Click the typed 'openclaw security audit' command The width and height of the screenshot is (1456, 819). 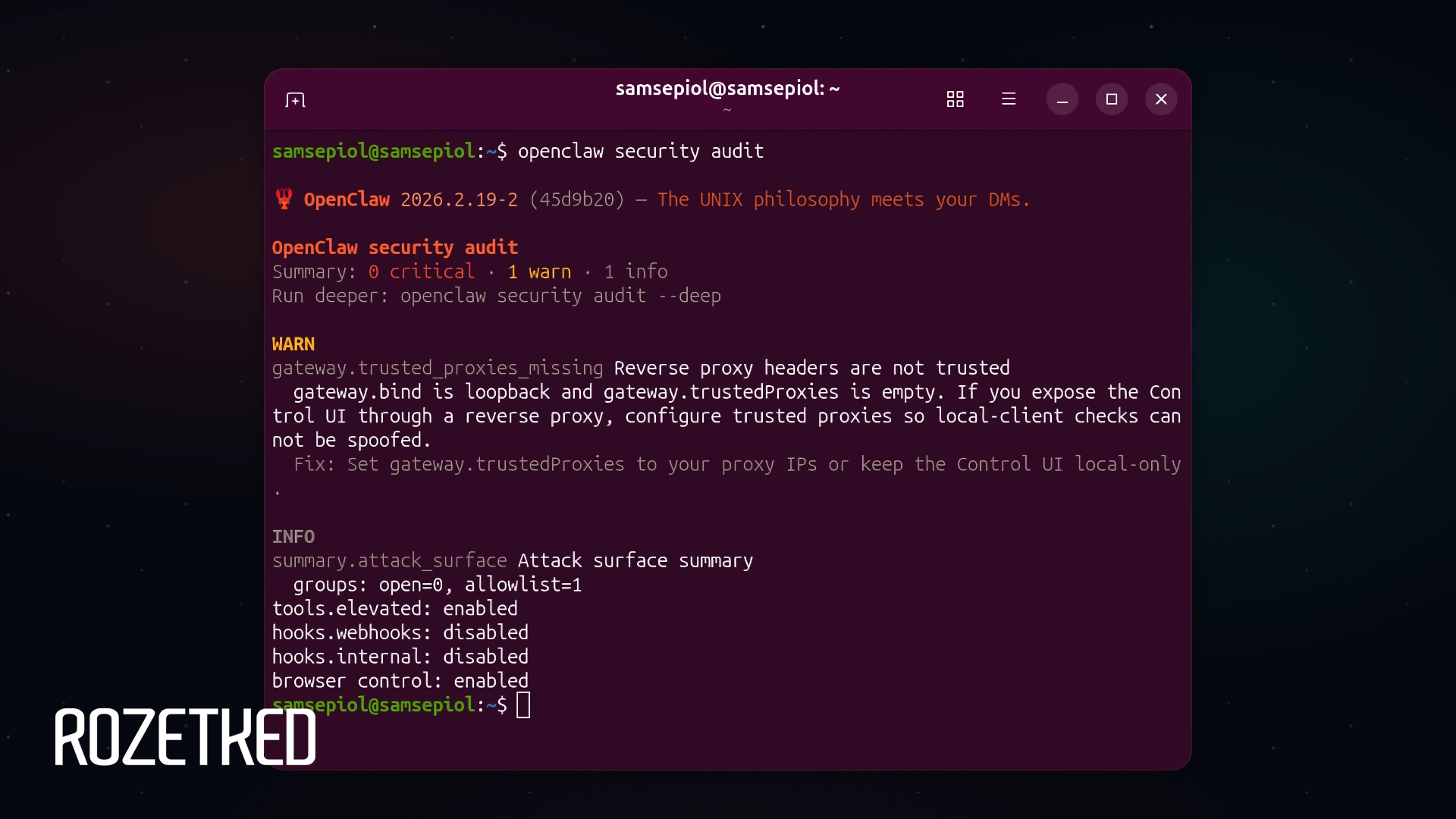640,152
